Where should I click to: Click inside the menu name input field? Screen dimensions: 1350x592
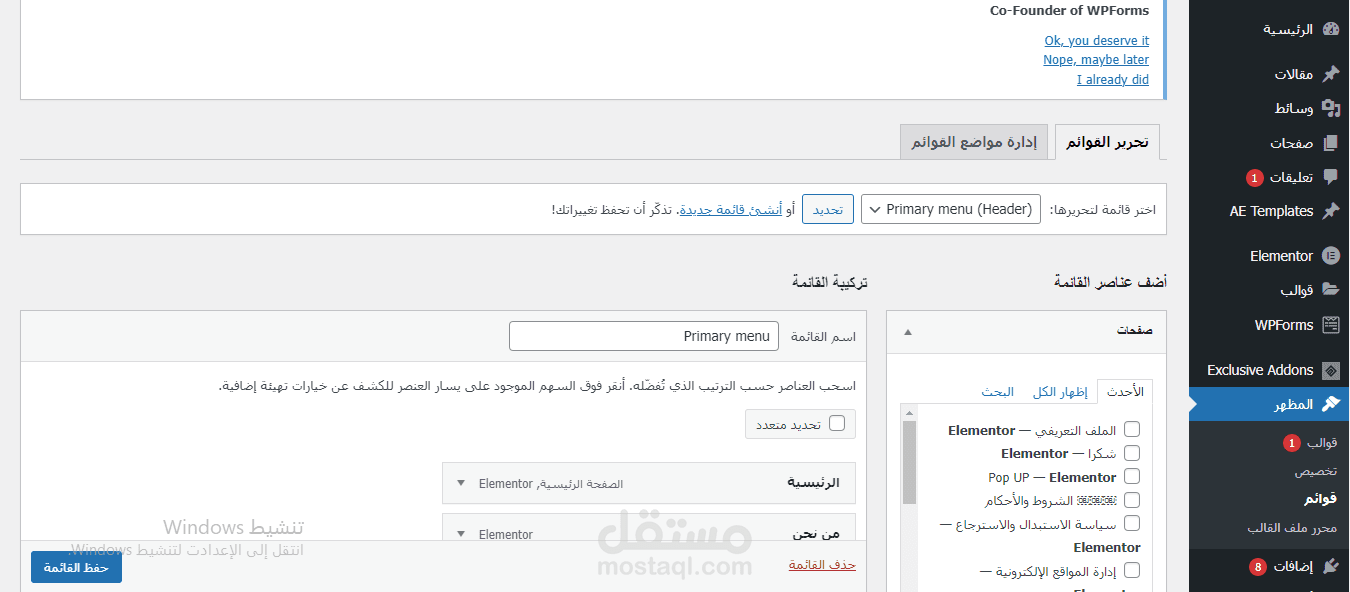[x=644, y=336]
